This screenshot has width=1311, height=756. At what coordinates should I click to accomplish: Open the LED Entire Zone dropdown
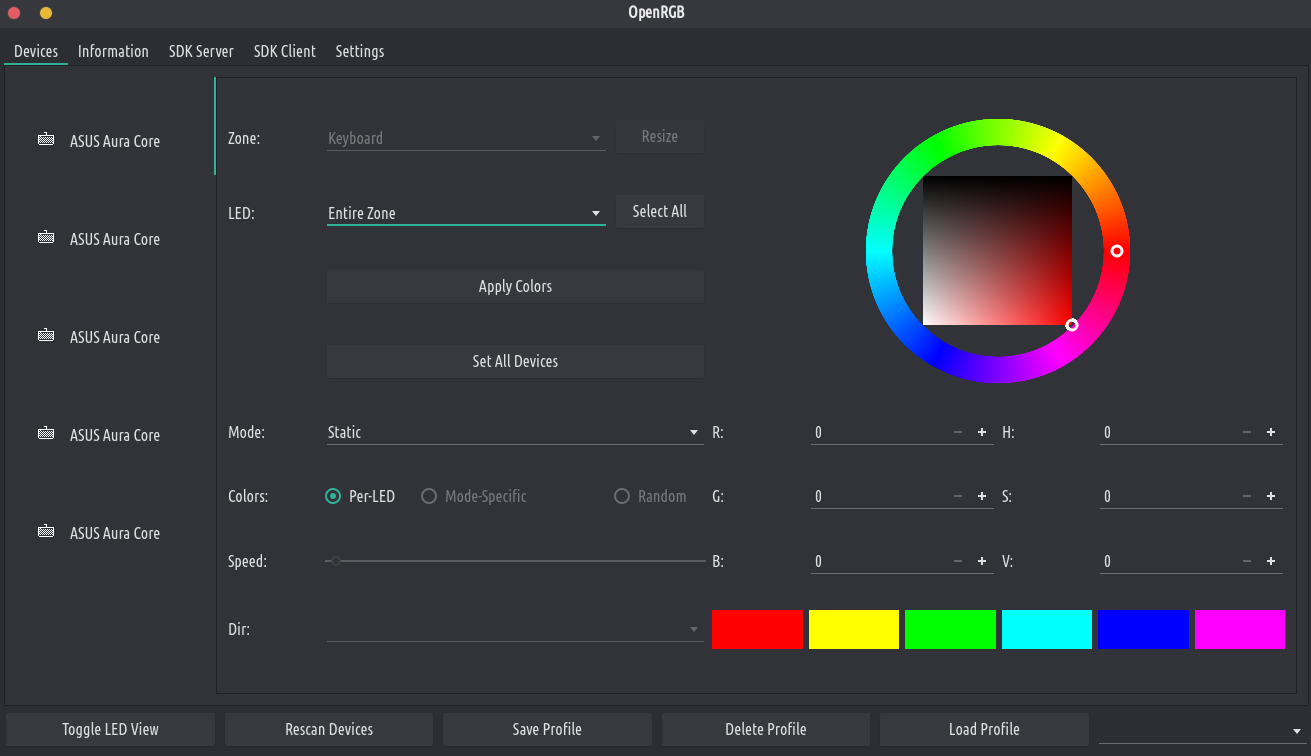466,213
